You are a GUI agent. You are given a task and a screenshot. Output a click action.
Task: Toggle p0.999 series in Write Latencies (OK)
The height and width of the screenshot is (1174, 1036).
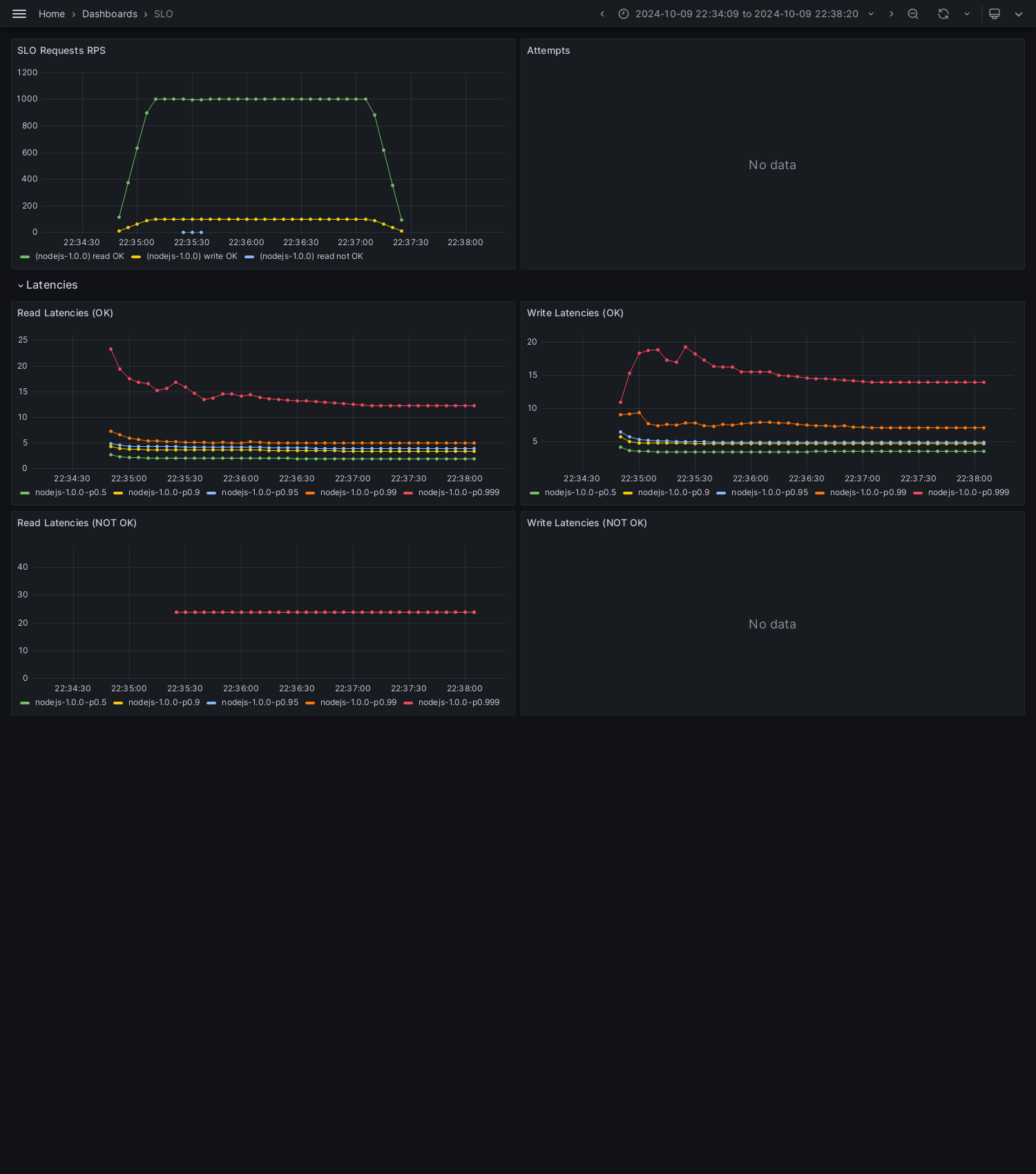point(968,492)
